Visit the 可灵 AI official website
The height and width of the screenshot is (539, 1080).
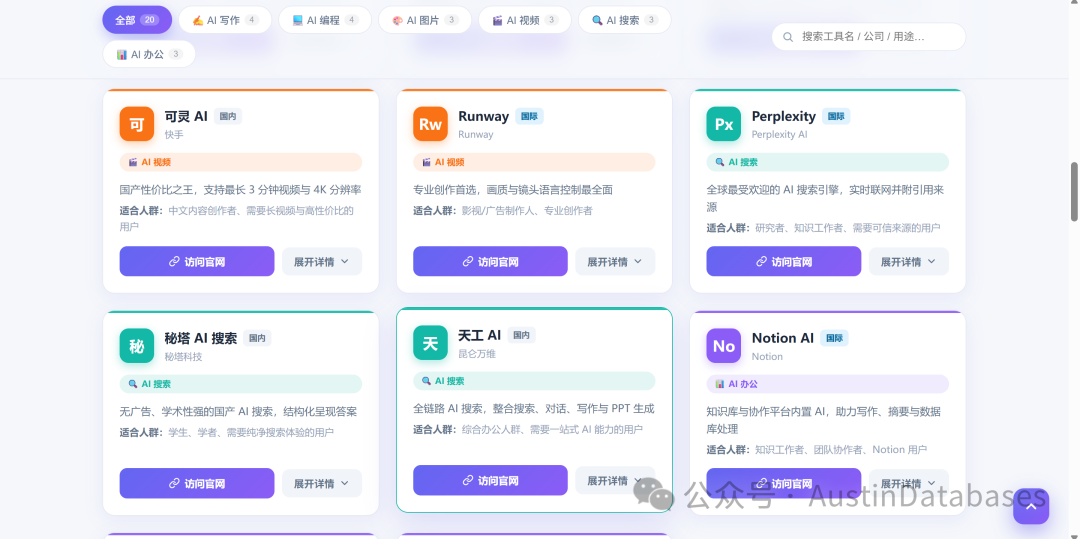click(197, 262)
